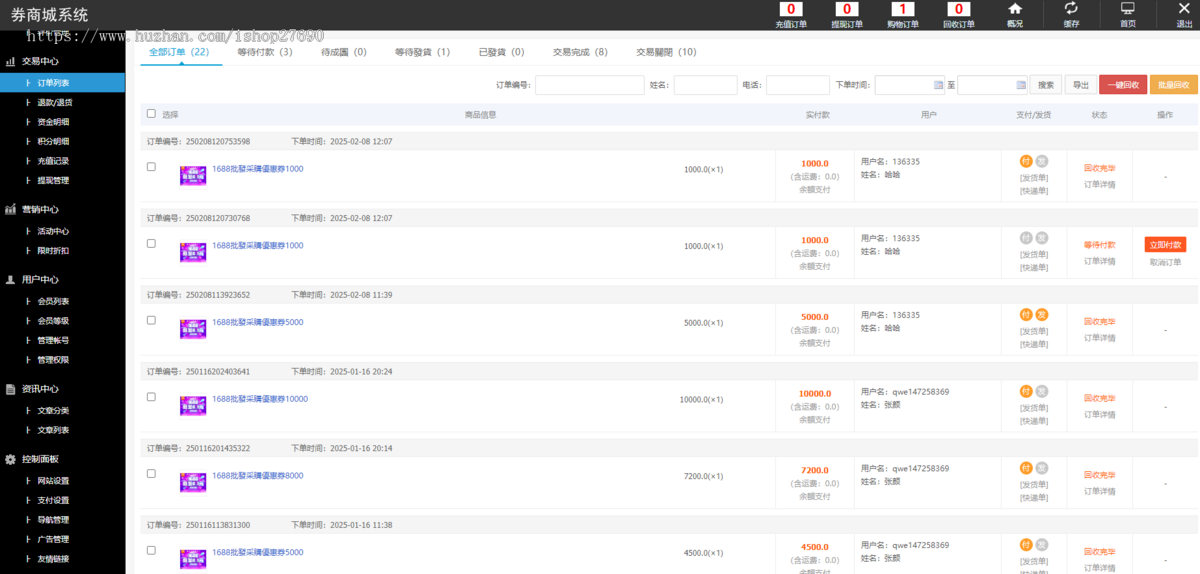Click the 控制面板 gear icon in sidebar
1200x574 pixels.
[10, 459]
